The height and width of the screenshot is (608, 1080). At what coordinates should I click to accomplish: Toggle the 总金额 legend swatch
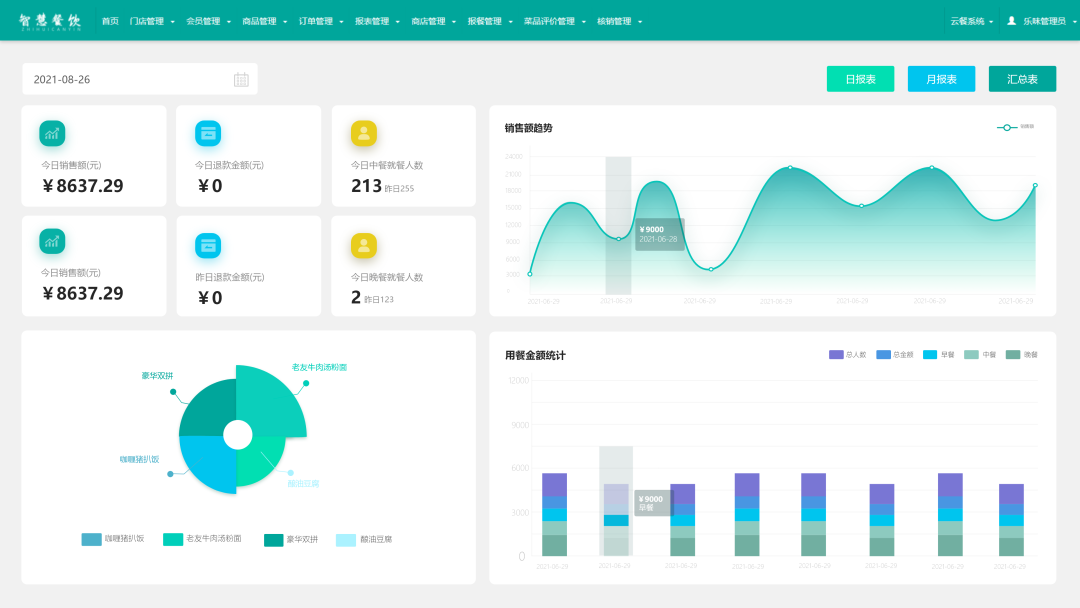point(884,355)
